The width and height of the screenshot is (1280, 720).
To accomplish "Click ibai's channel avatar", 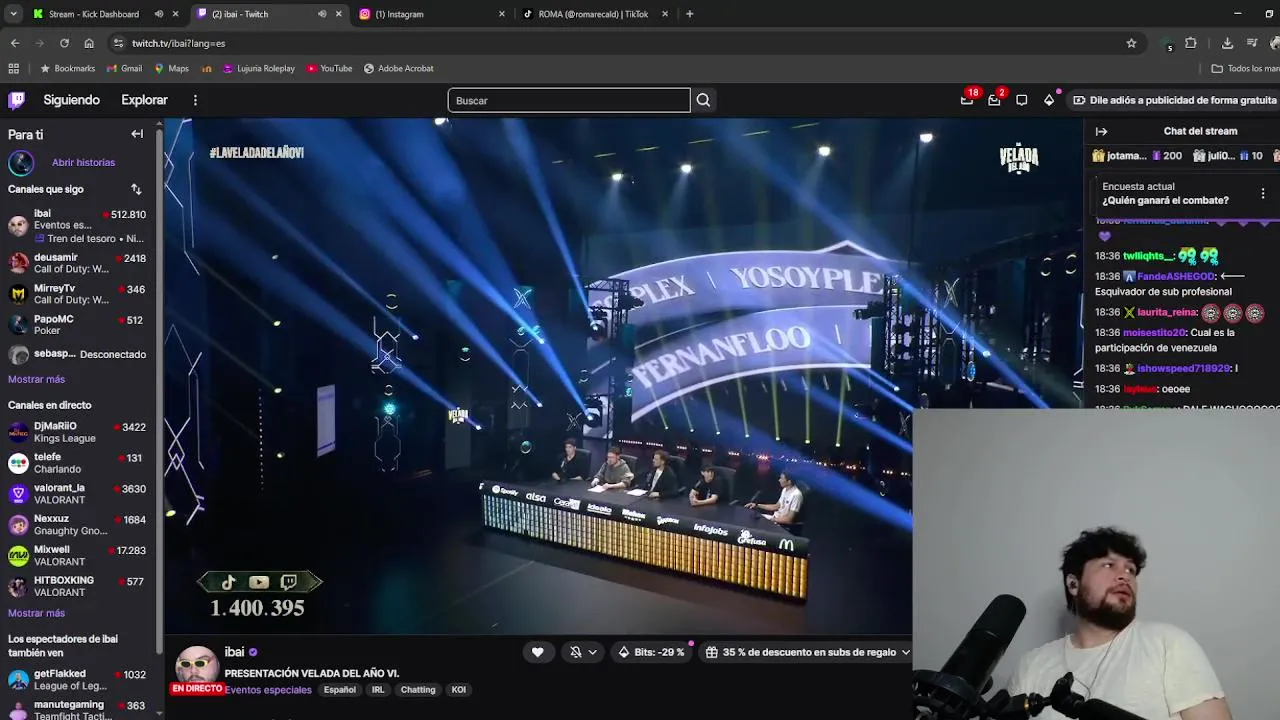I will [197, 667].
